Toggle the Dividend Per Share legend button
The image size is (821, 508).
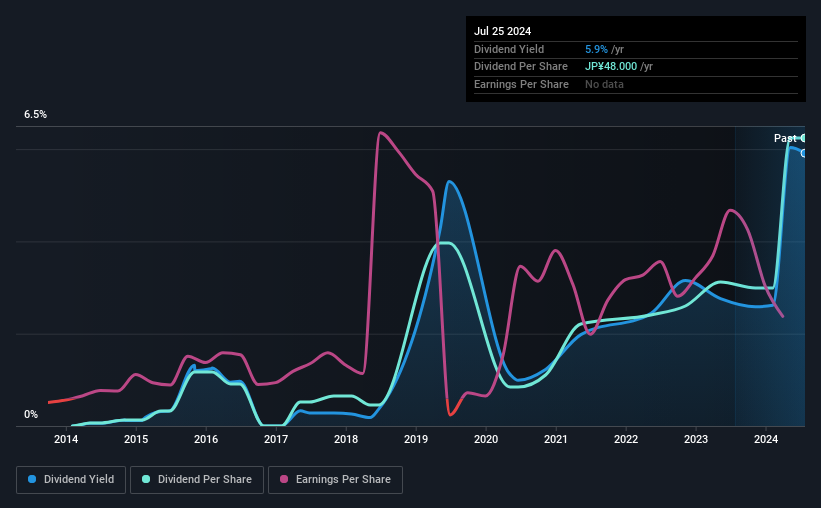click(x=197, y=480)
